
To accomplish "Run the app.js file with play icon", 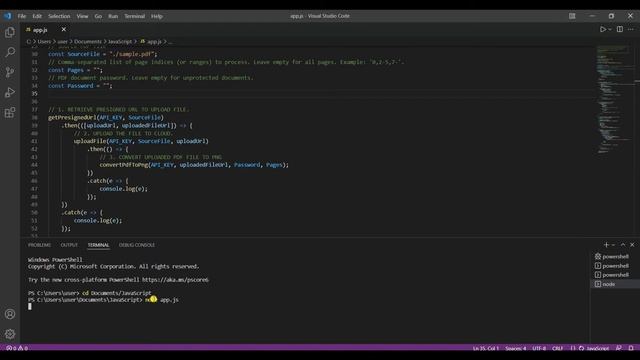I will click(602, 29).
